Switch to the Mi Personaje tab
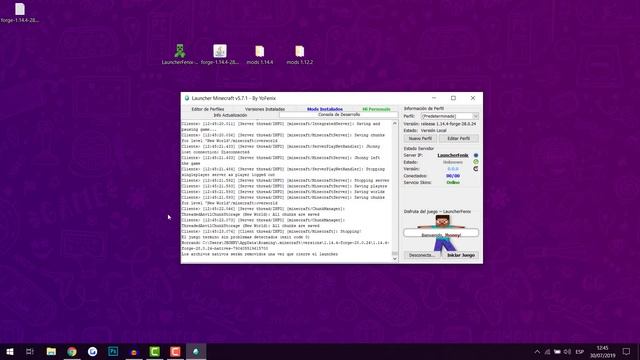The height and width of the screenshot is (360, 640). [x=376, y=109]
